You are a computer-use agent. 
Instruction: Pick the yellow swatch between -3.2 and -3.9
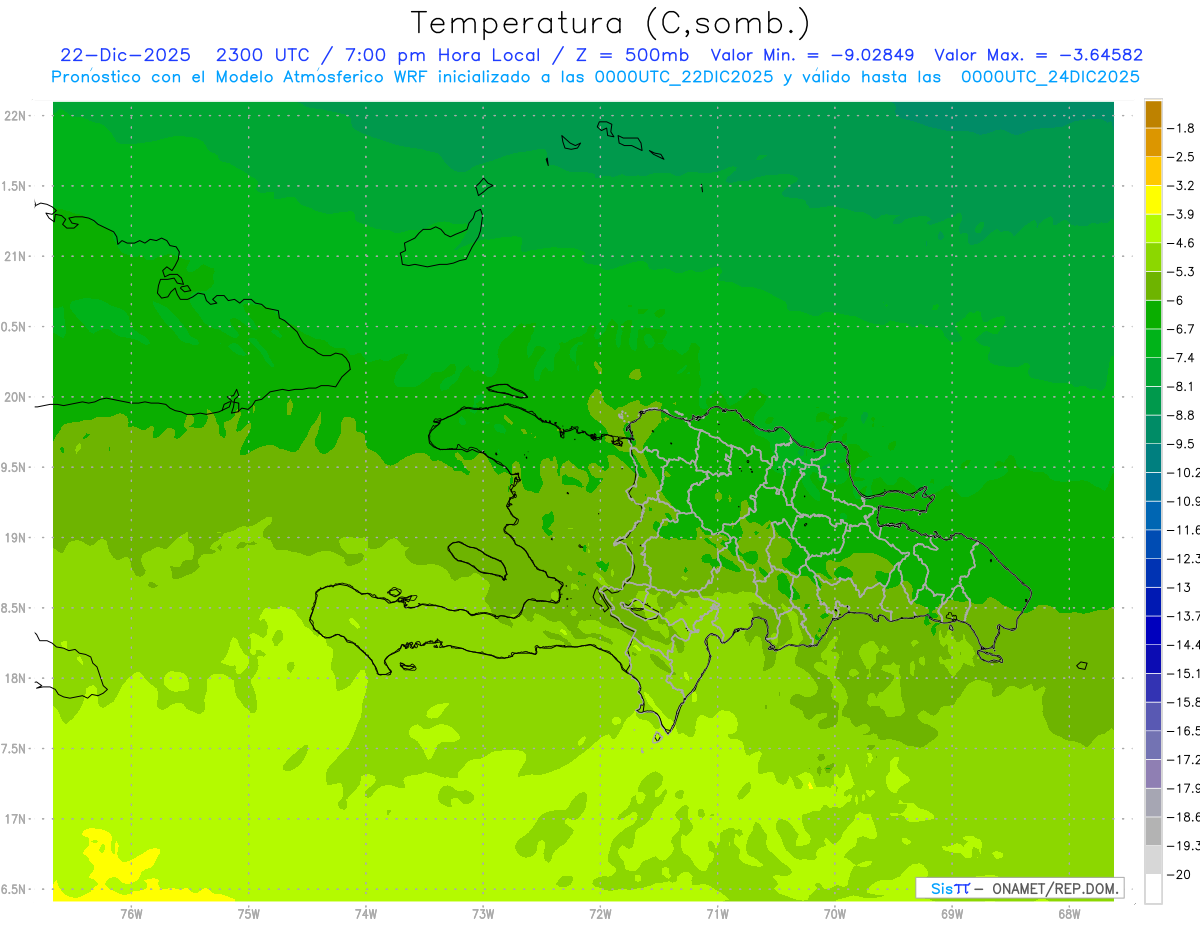[x=1153, y=200]
